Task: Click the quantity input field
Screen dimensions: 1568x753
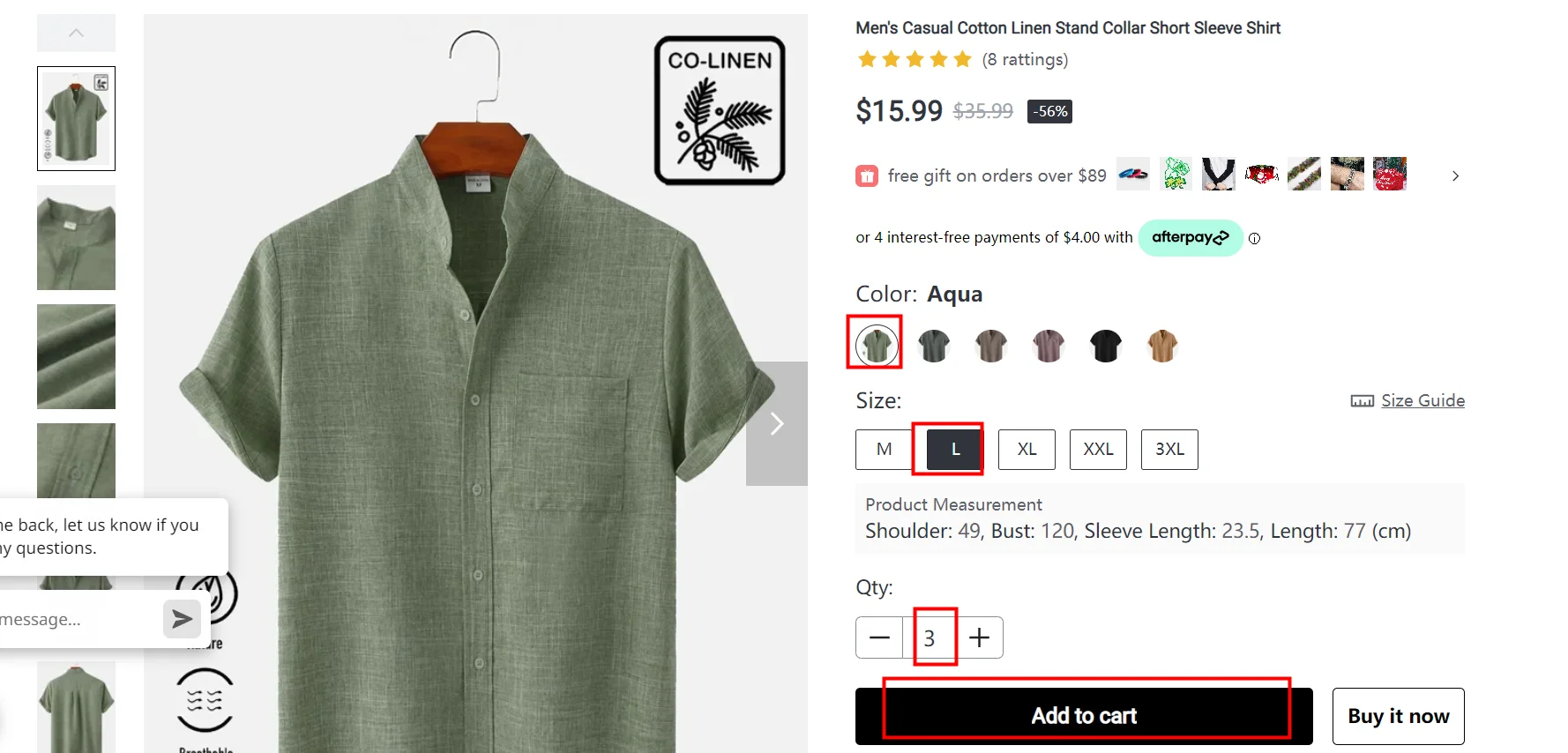Action: 930,637
